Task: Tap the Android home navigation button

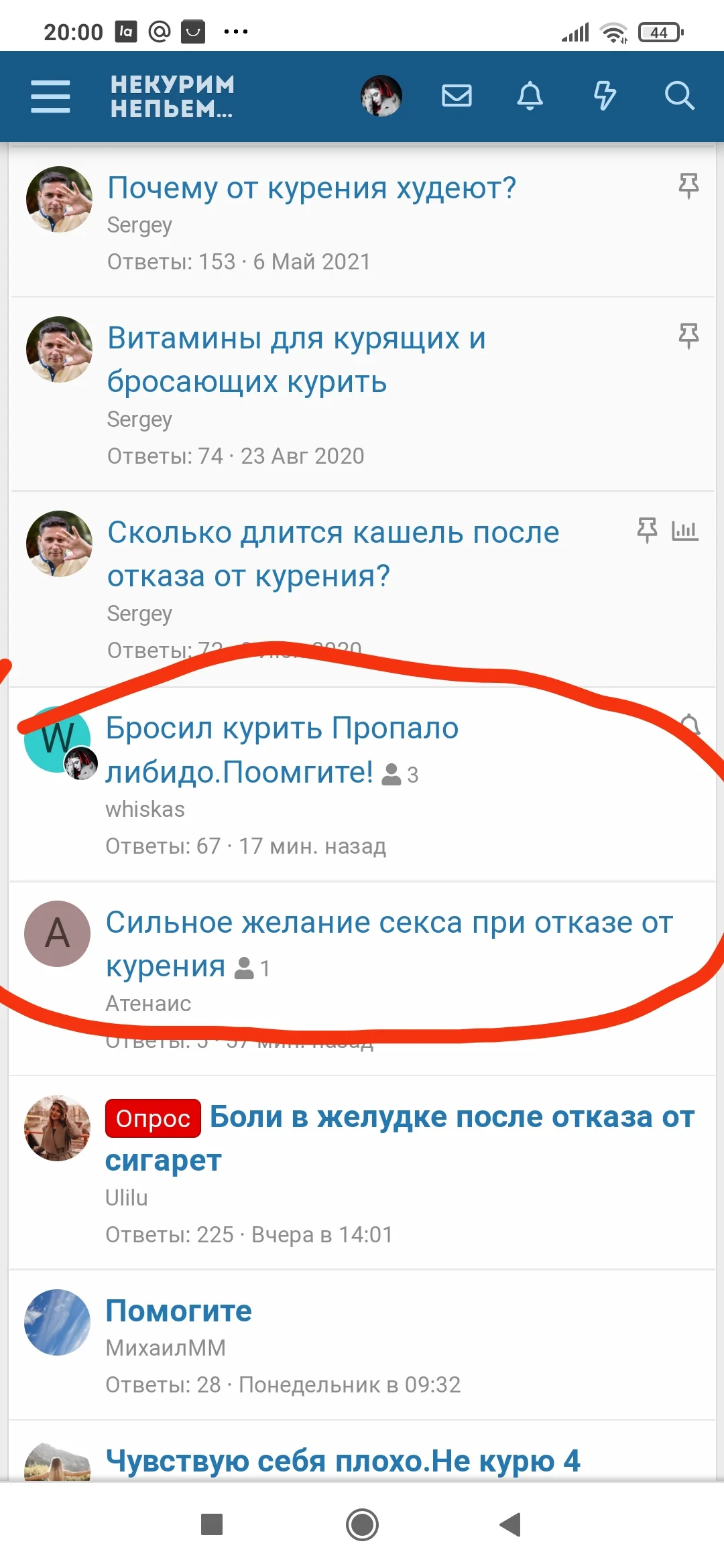Action: 362,1525
